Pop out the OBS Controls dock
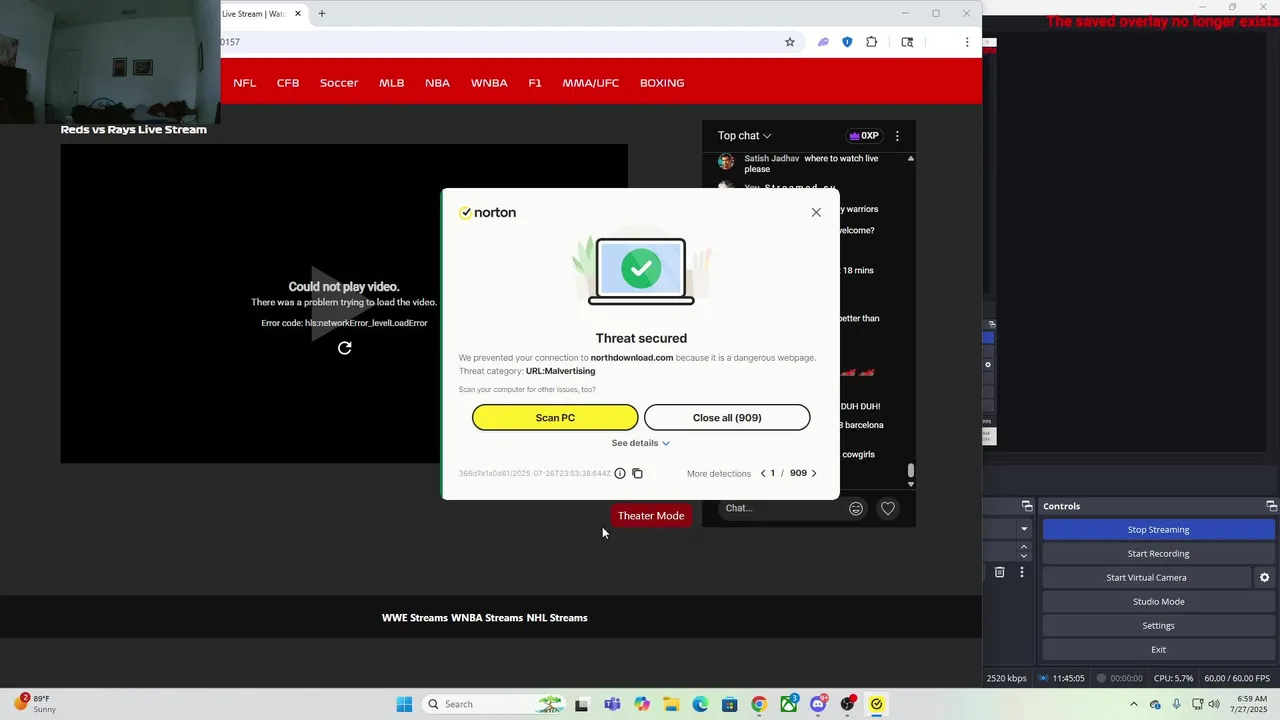 1271,506
